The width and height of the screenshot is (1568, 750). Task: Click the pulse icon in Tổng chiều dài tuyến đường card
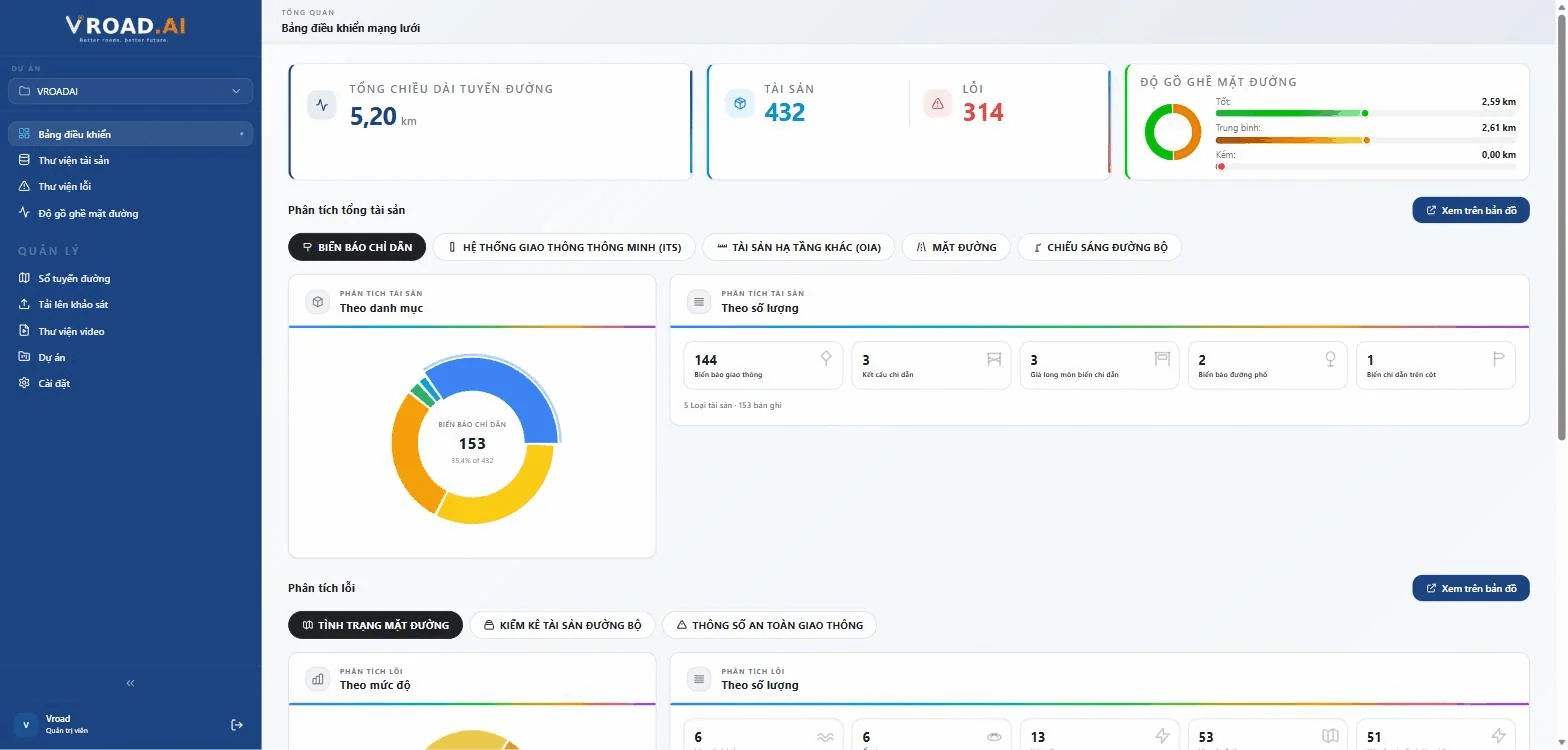321,105
